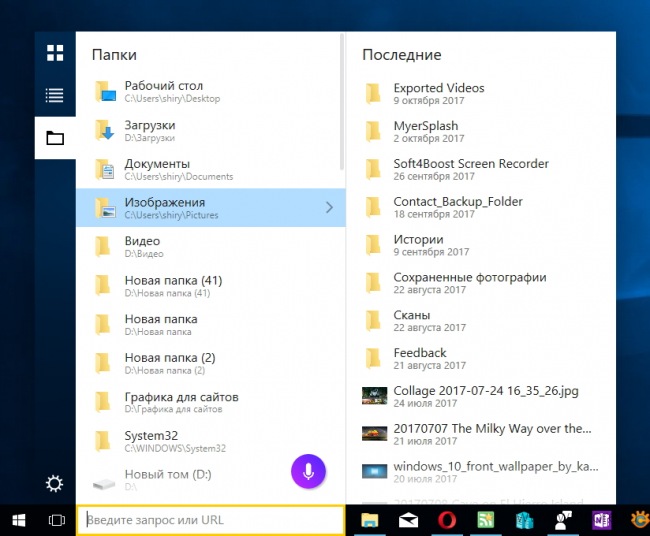Open Сканы recent folder icon
Image resolution: width=650 pixels, height=536 pixels.
pos(373,320)
